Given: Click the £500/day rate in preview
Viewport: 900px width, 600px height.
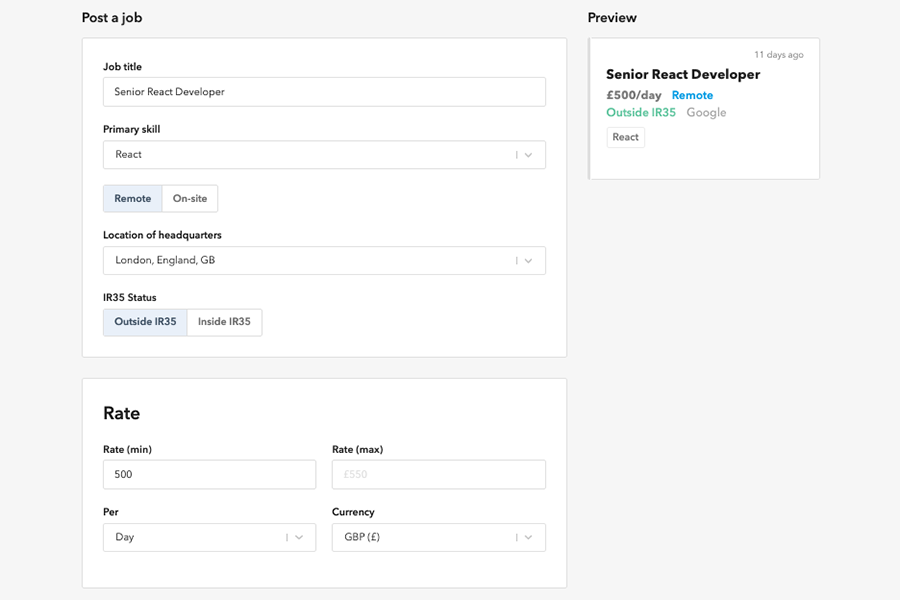Looking at the screenshot, I should pyautogui.click(x=634, y=96).
